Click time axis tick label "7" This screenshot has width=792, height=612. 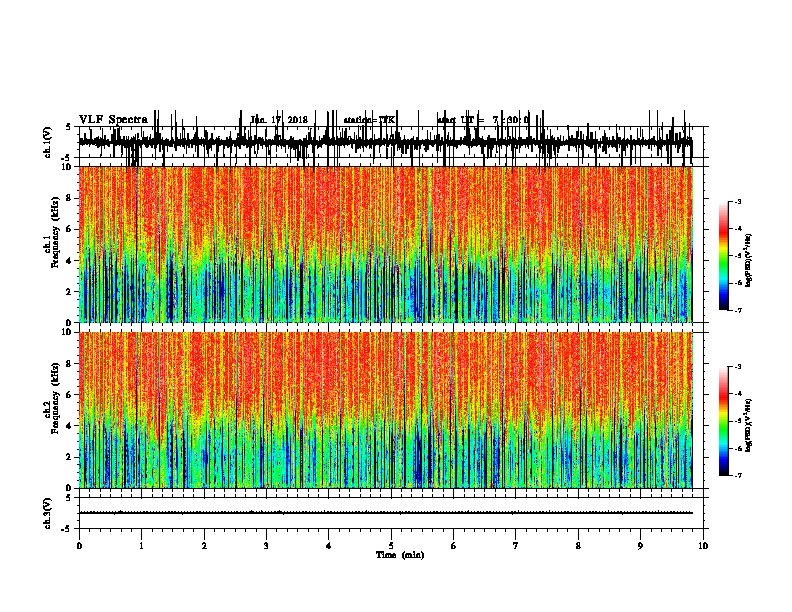(516, 546)
